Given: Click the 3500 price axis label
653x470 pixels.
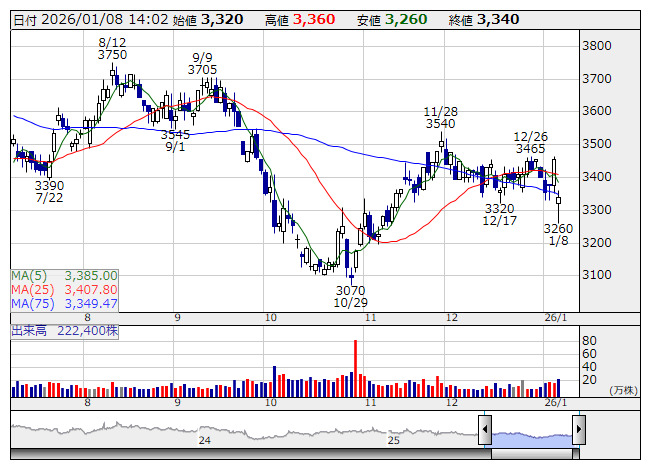Looking at the screenshot, I should (597, 144).
